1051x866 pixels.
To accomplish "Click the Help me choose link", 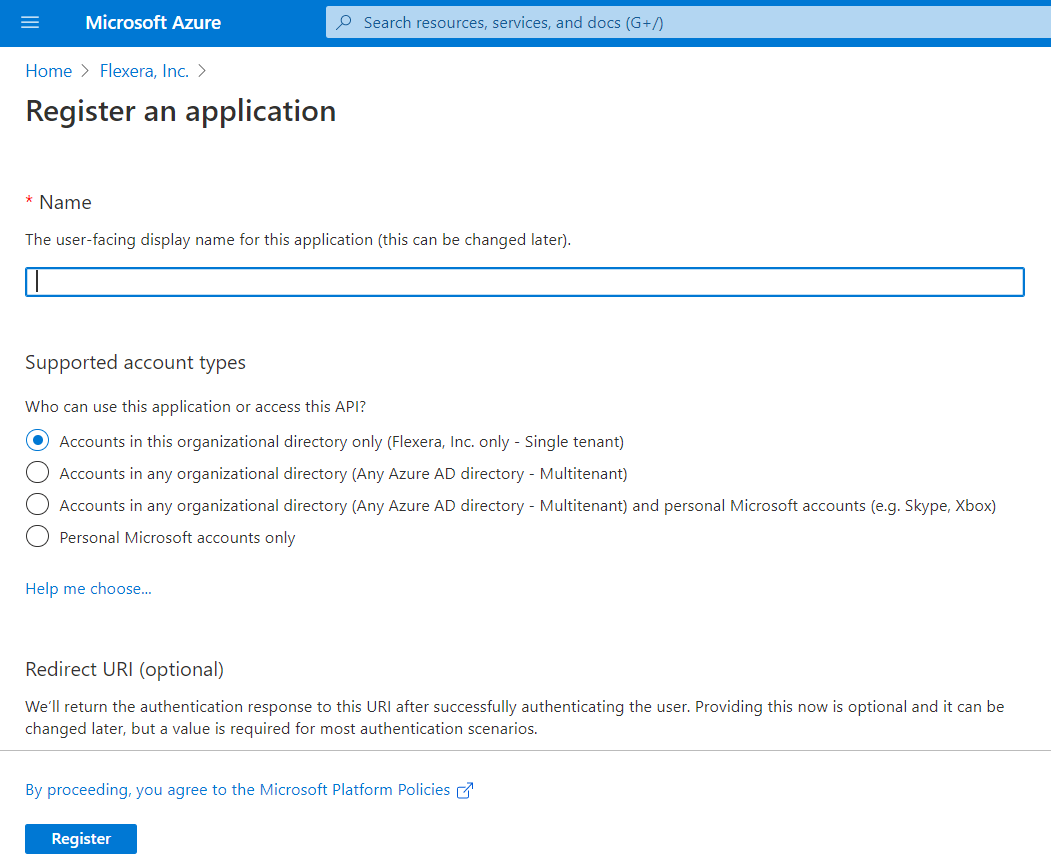I will 88,588.
